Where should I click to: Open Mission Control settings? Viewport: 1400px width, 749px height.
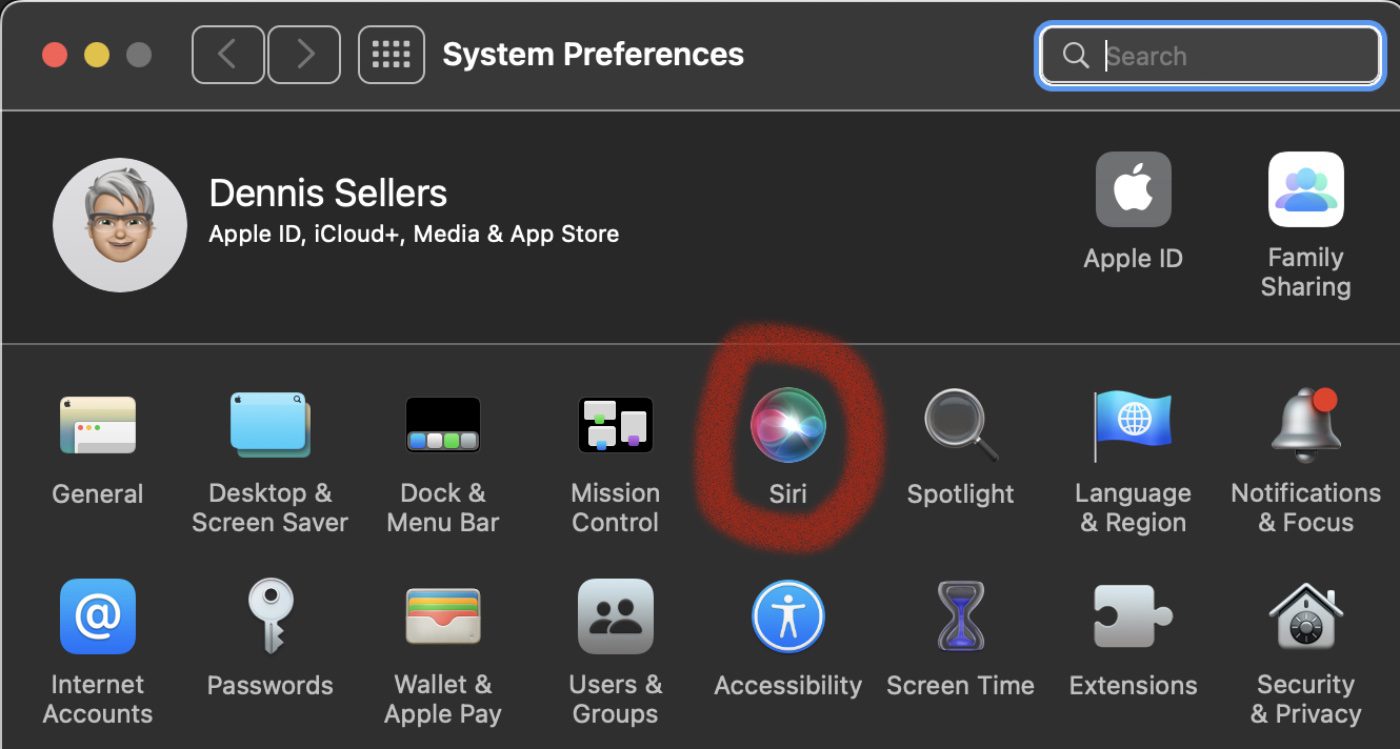pos(615,425)
